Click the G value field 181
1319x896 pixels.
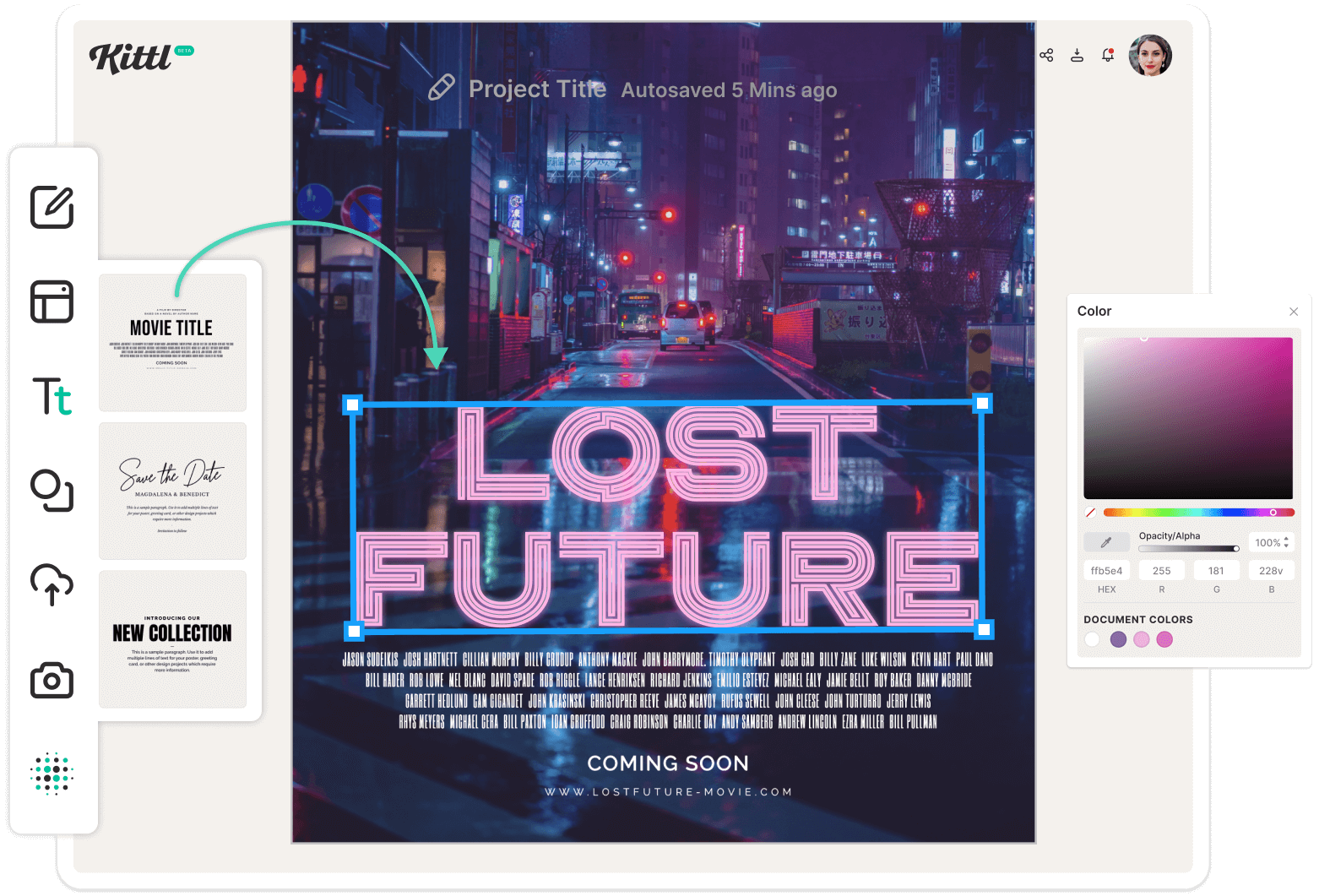(x=1216, y=571)
